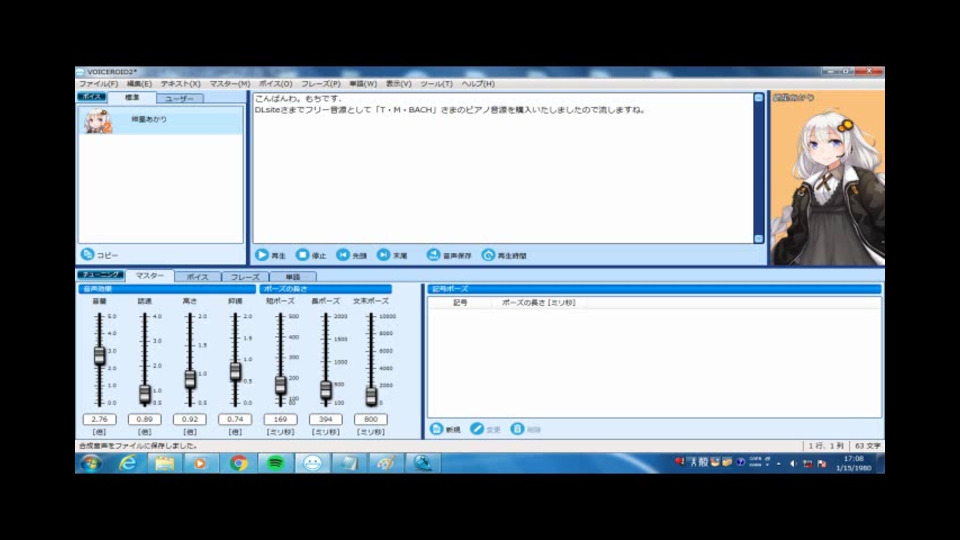Click the status text 合成音声をファイルに保存しました。
Viewport: 960px width, 540px height.
pos(138,446)
